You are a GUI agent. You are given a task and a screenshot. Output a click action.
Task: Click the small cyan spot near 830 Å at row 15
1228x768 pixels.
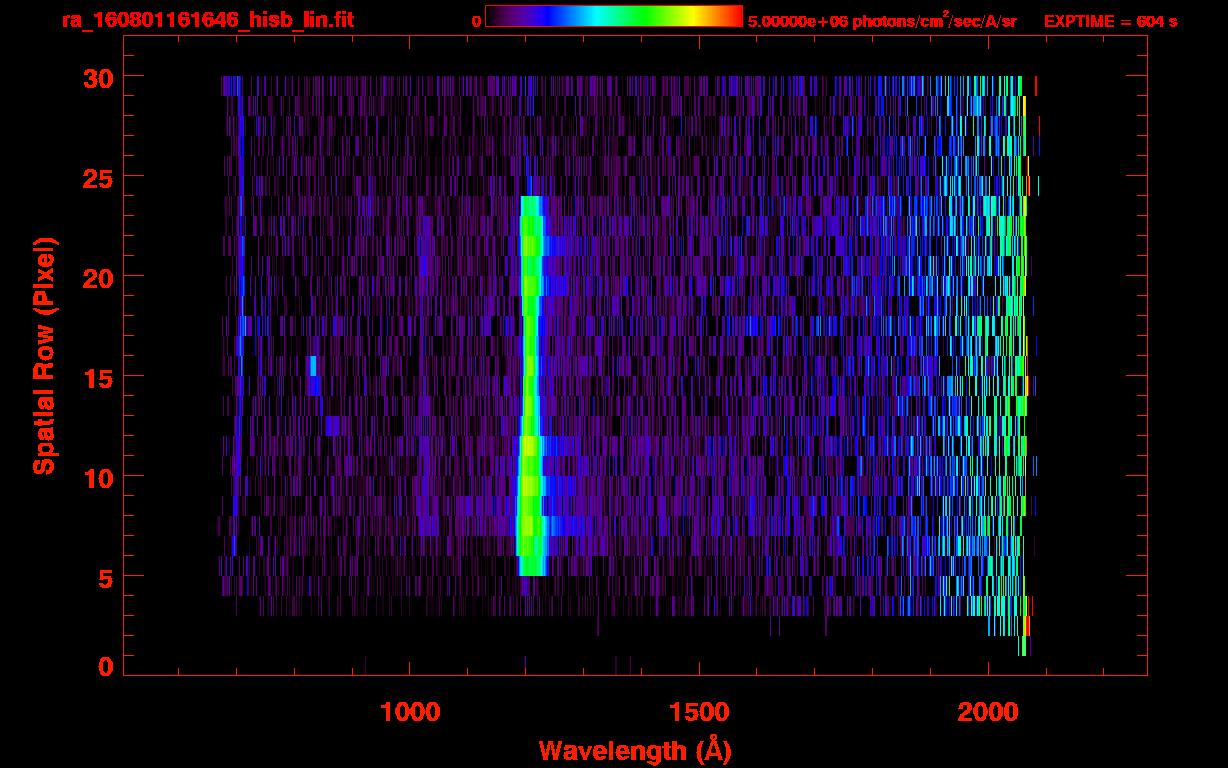[313, 365]
